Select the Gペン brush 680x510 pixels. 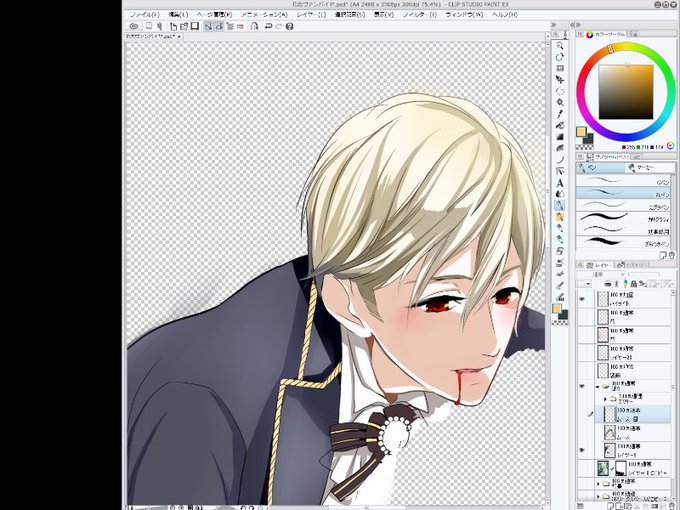[x=623, y=181]
